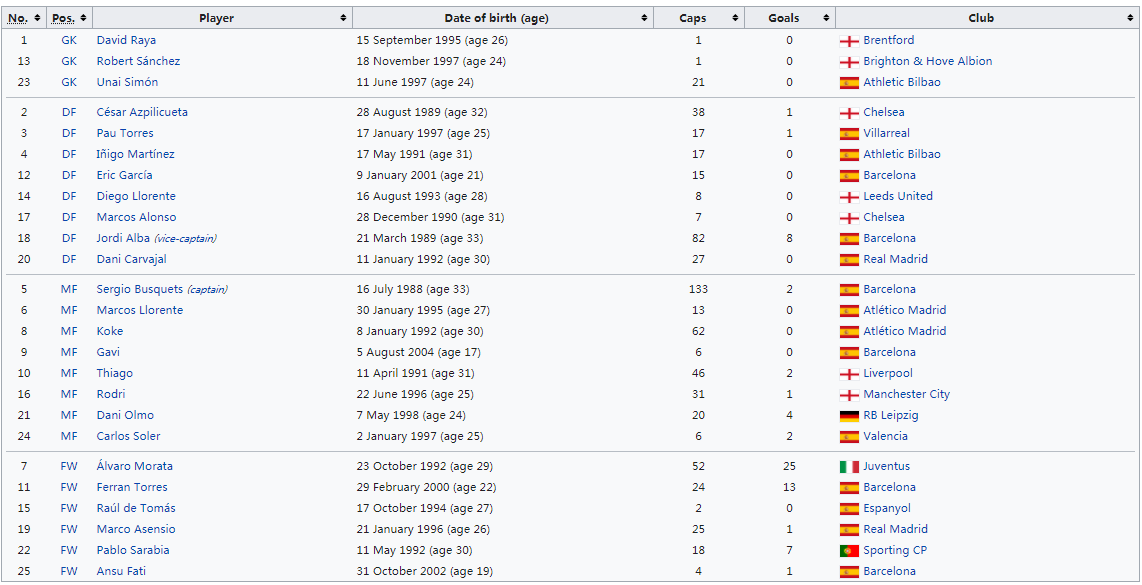The height and width of the screenshot is (585, 1142).
Task: Click the England flag next to Liverpool
Action: pos(849,374)
